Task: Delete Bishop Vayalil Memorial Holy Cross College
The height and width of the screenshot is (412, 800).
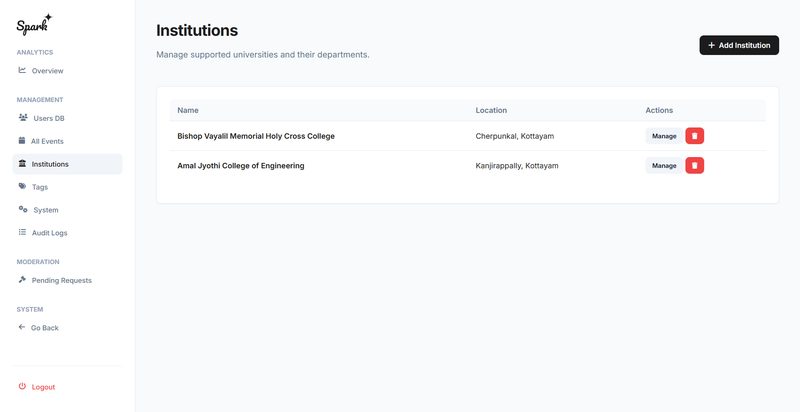Action: [x=694, y=136]
